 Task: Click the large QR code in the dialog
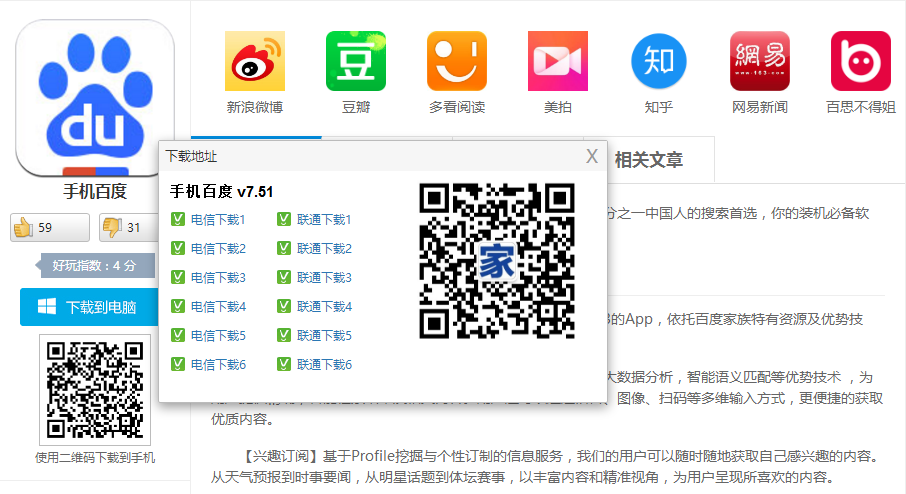coord(497,261)
